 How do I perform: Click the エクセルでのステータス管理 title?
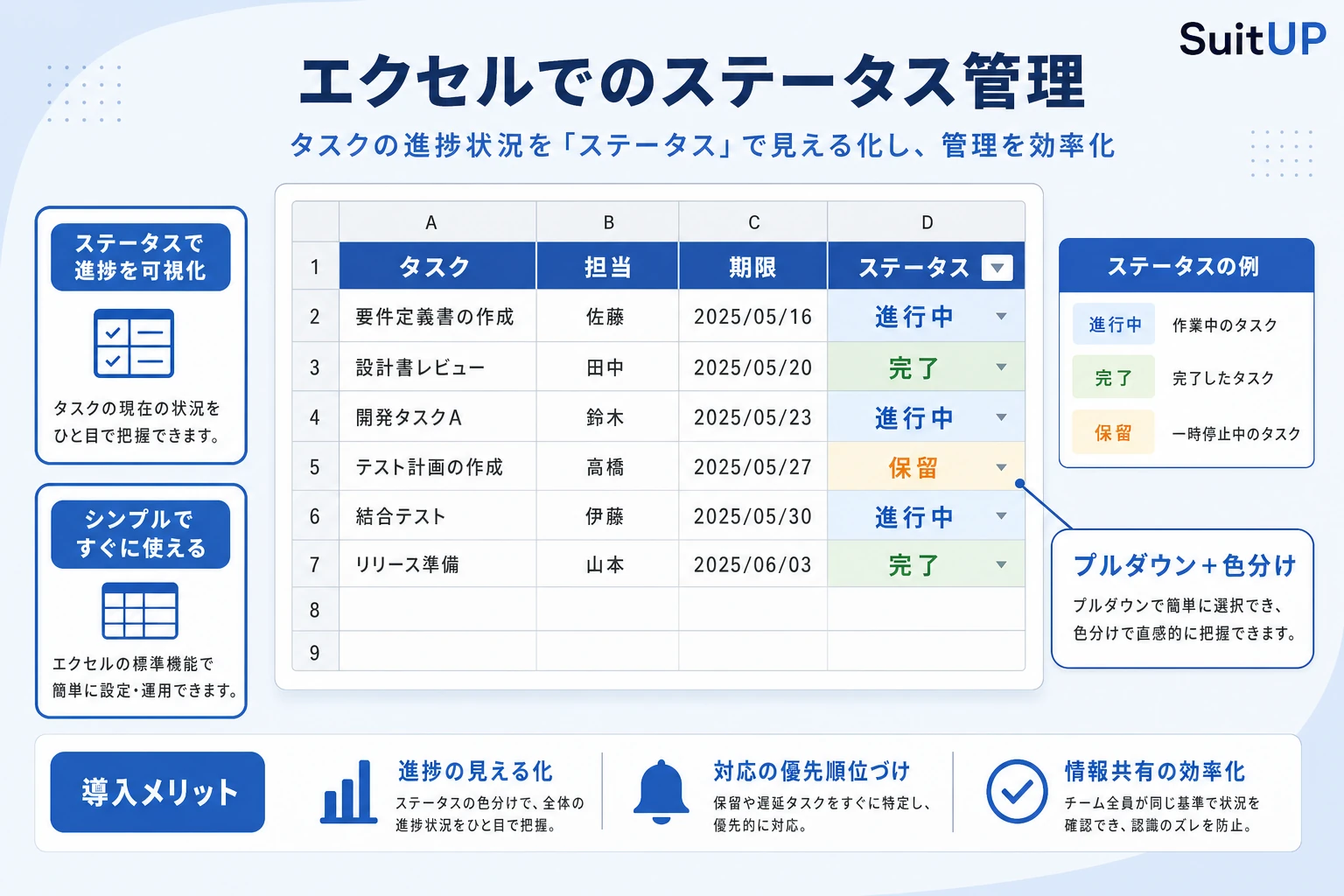pyautogui.click(x=691, y=81)
